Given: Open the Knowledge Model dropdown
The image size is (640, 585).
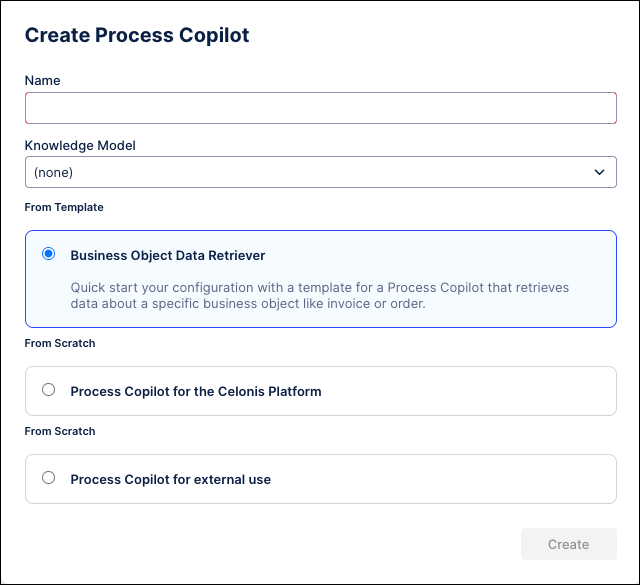Looking at the screenshot, I should pos(320,172).
